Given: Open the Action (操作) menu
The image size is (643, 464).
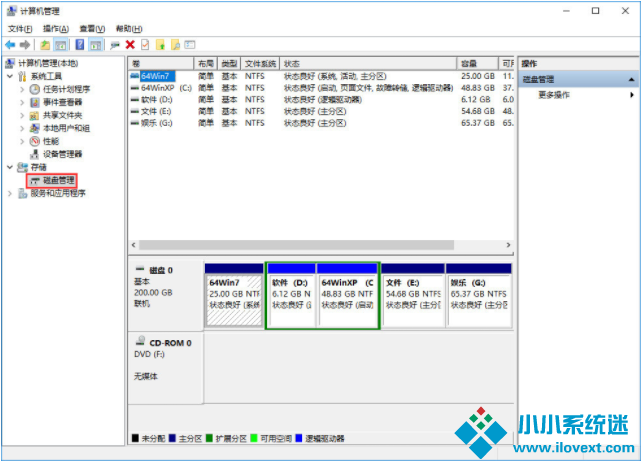Looking at the screenshot, I should pos(56,29).
